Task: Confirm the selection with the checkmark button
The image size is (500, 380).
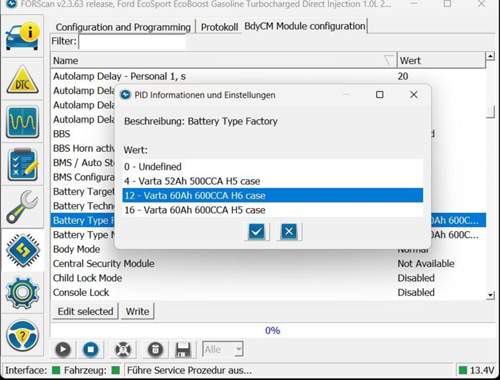Action: 256,231
